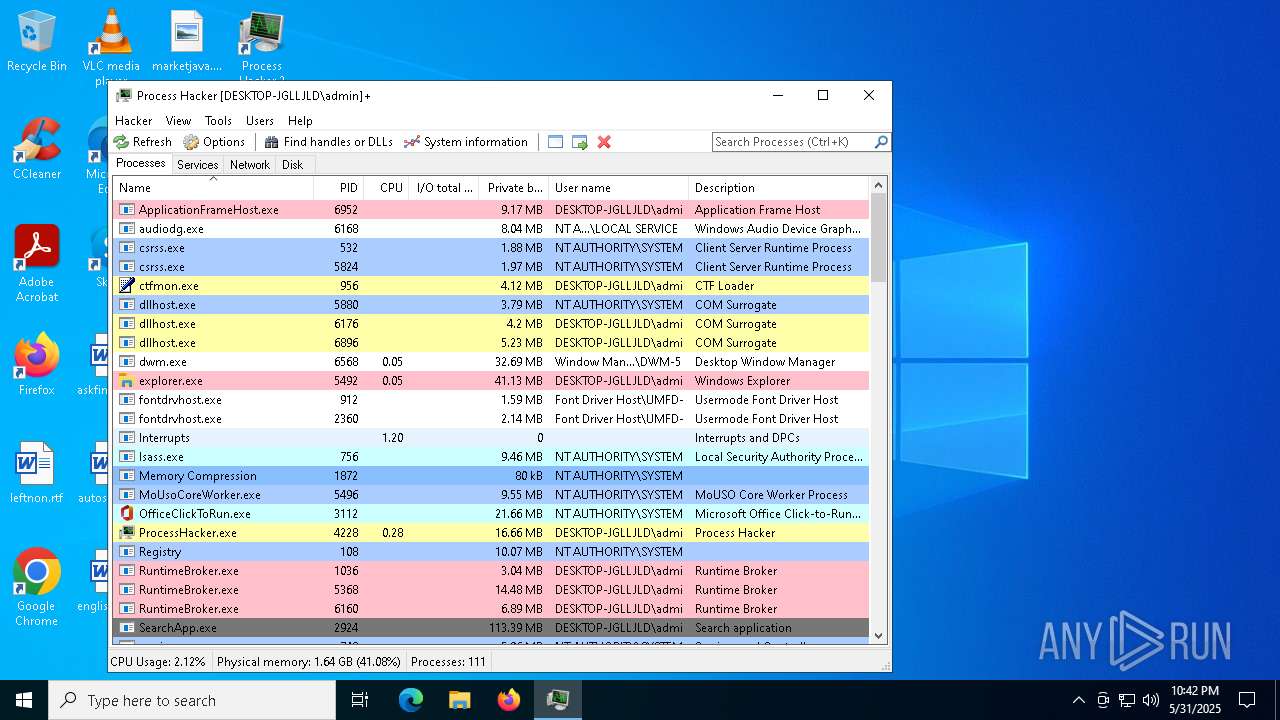The width and height of the screenshot is (1280, 720).
Task: Click the find window and thread icon
Action: [580, 142]
